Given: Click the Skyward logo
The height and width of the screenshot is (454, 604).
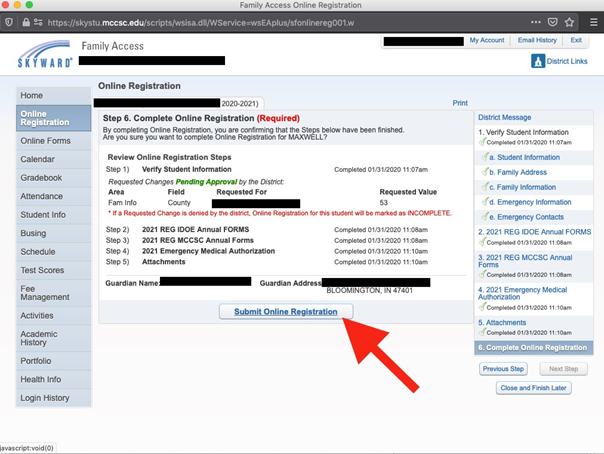Looking at the screenshot, I should tap(45, 57).
